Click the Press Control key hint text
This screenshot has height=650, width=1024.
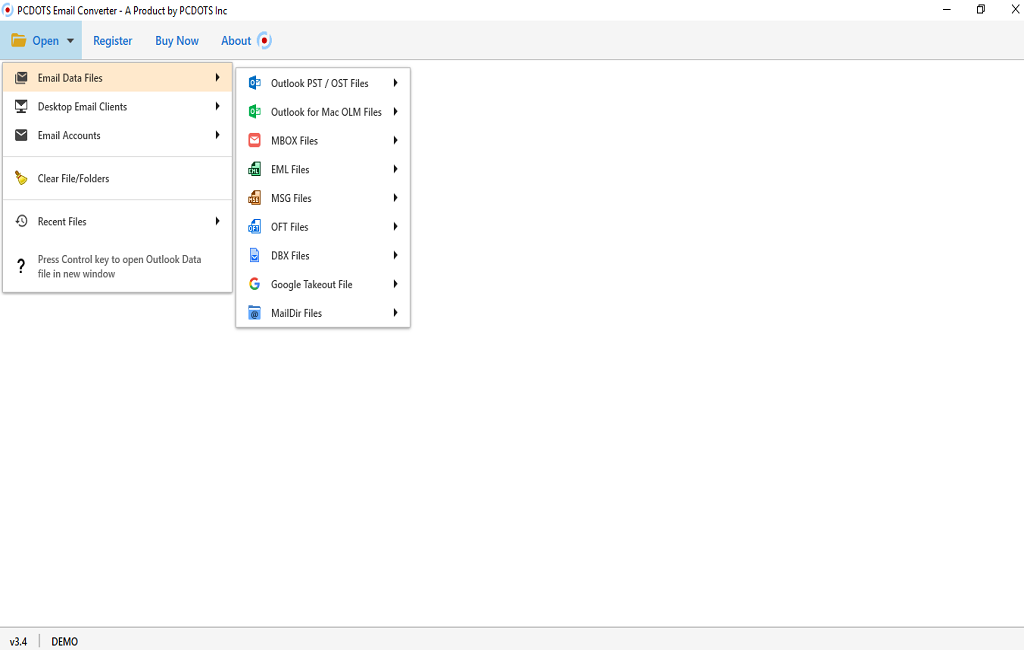[x=120, y=266]
